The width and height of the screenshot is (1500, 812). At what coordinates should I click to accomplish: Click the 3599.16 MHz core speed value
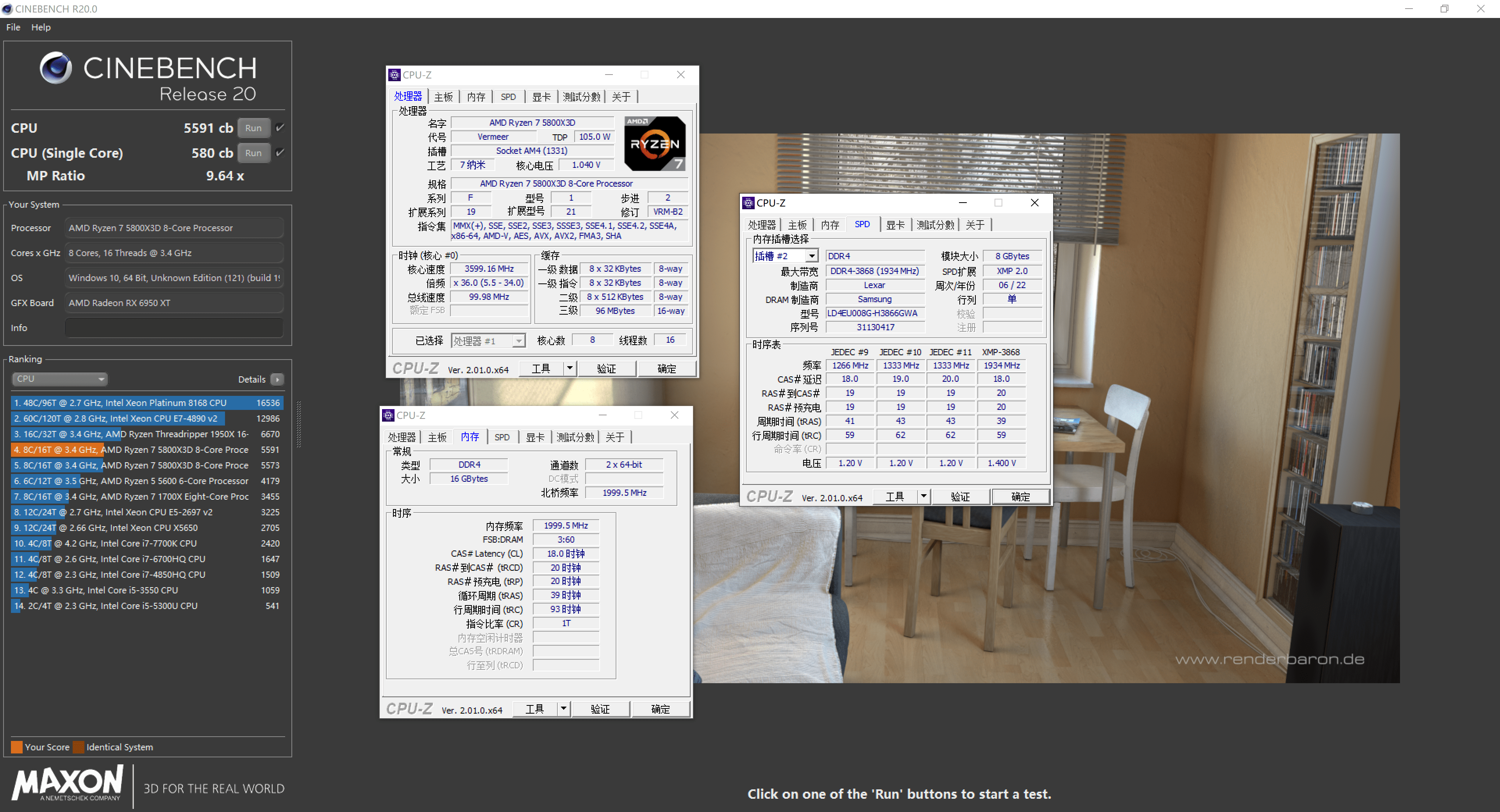click(489, 269)
